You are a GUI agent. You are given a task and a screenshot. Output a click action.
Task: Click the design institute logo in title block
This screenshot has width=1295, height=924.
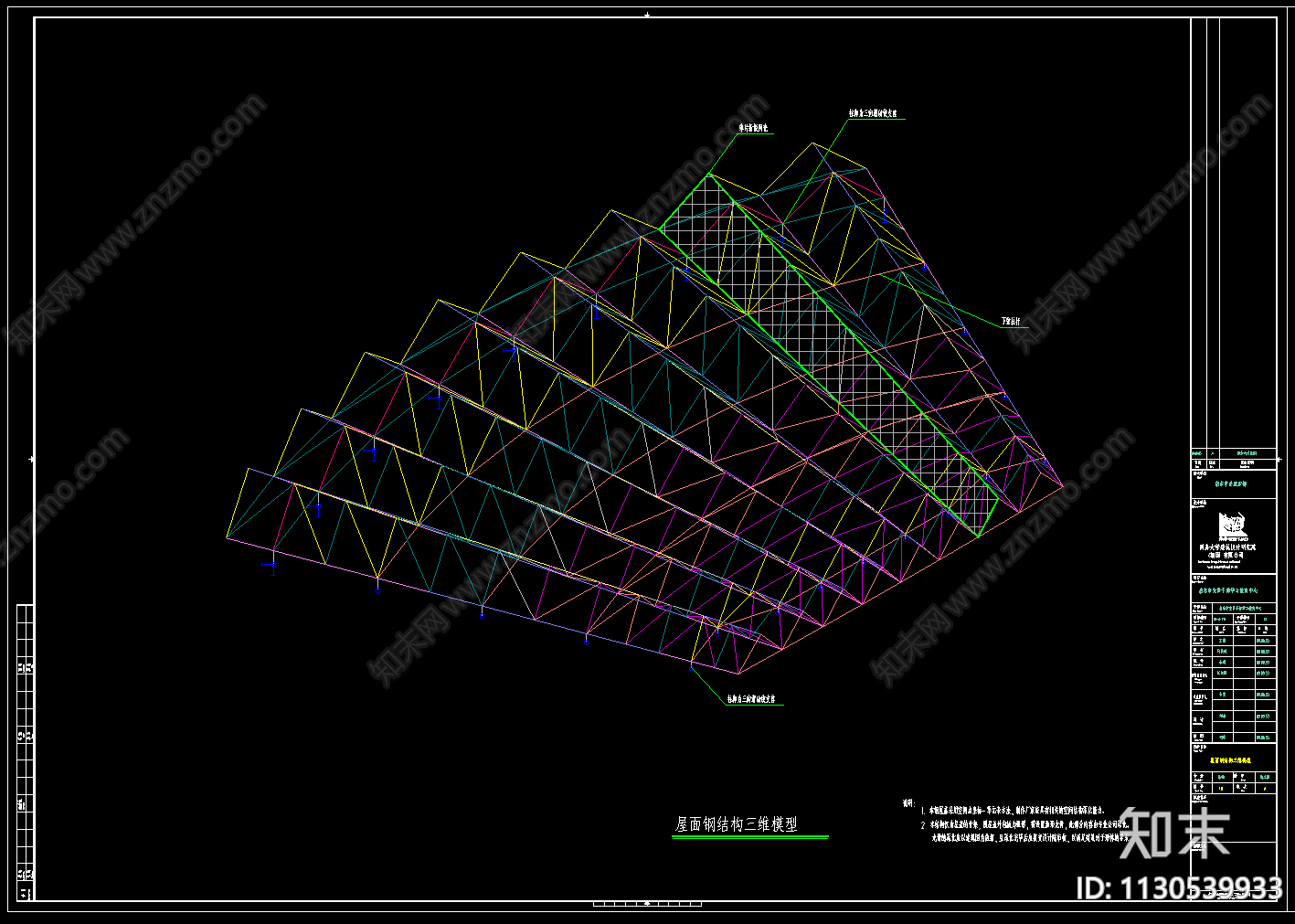(x=1232, y=525)
